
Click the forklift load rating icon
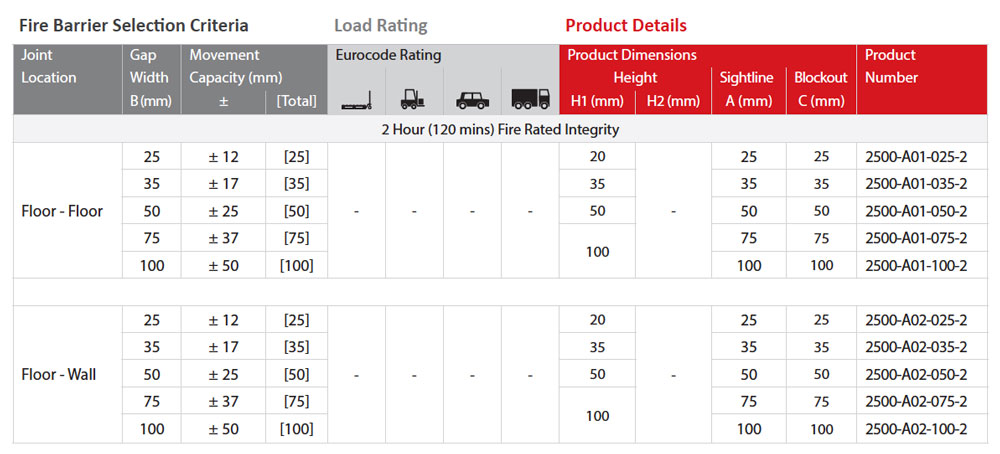[x=413, y=99]
